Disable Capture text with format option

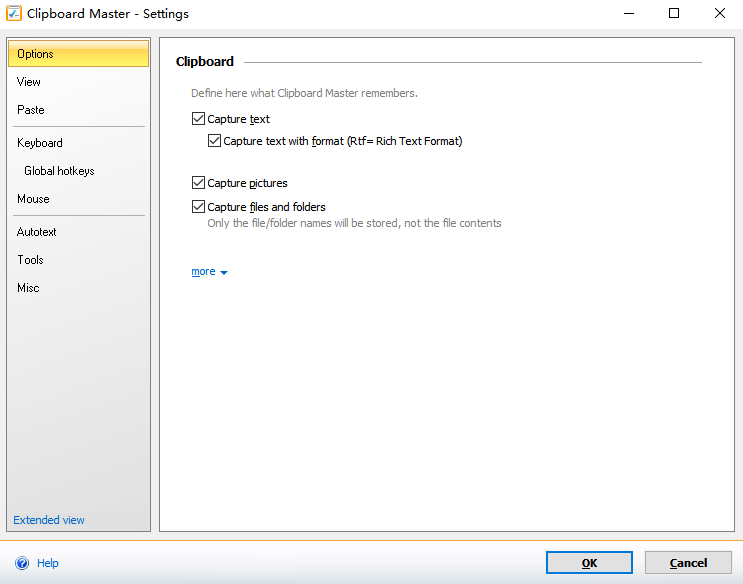[x=214, y=141]
